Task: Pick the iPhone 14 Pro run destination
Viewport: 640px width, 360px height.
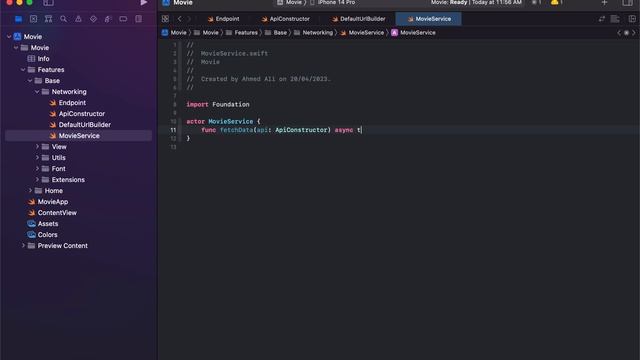Action: 332,2
